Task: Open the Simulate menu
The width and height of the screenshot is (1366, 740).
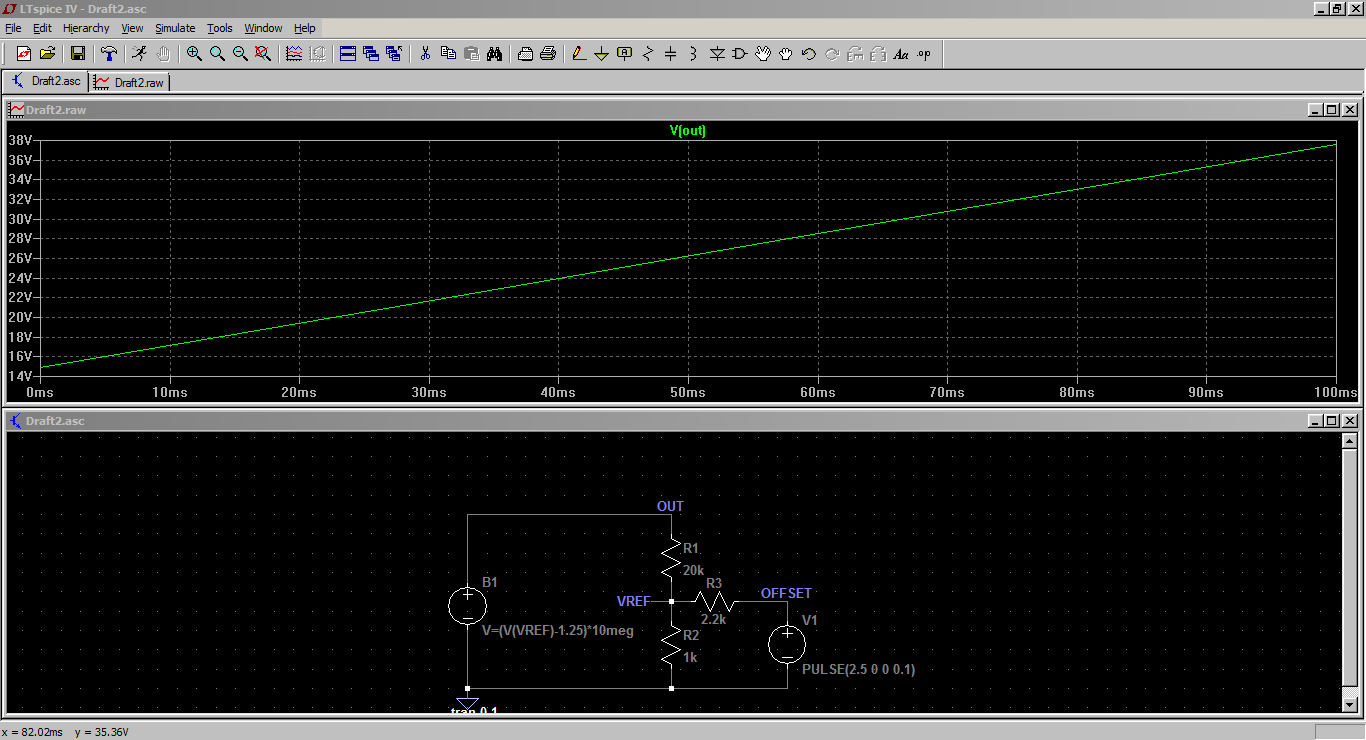Action: coord(175,28)
